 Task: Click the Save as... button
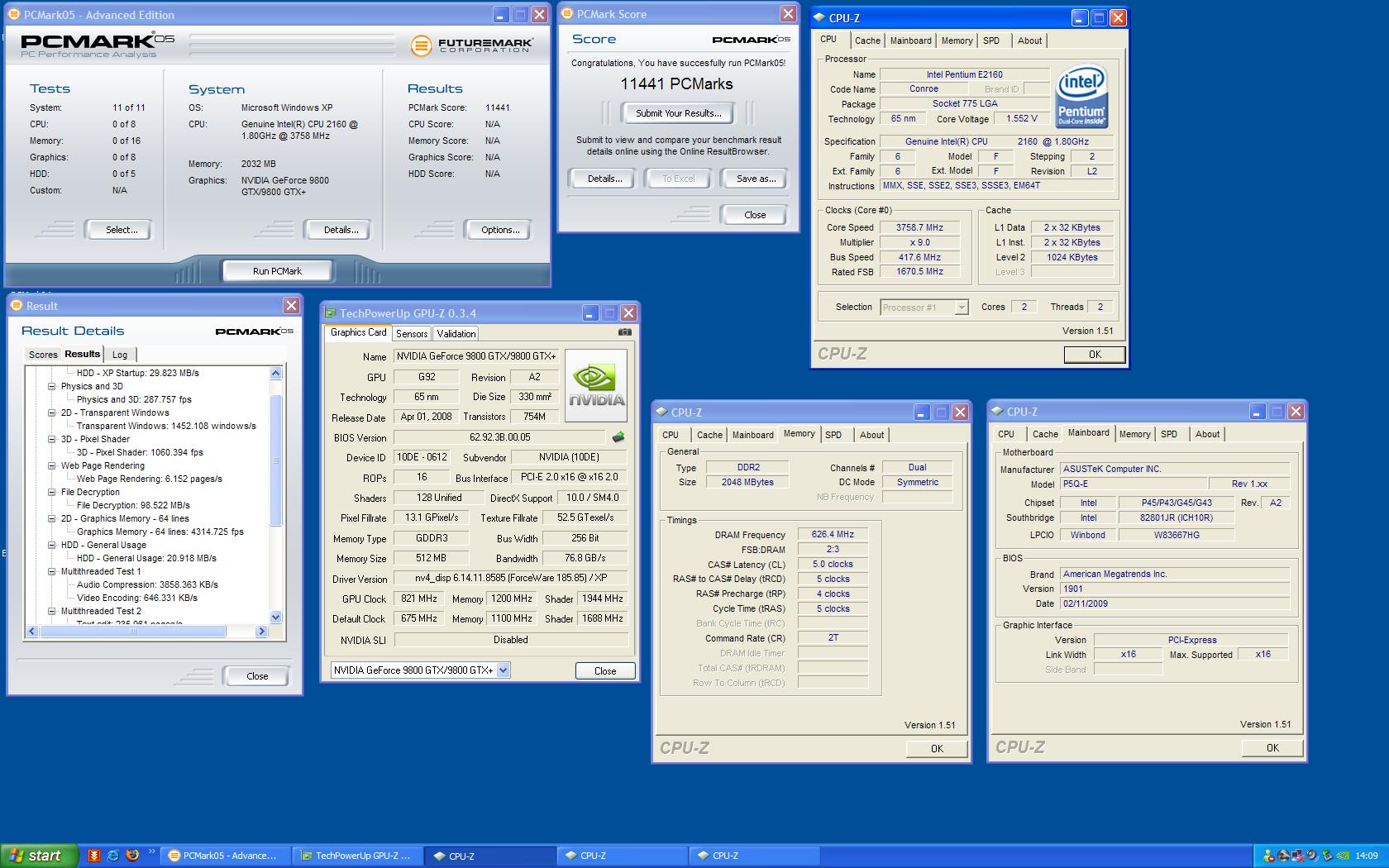[x=756, y=179]
